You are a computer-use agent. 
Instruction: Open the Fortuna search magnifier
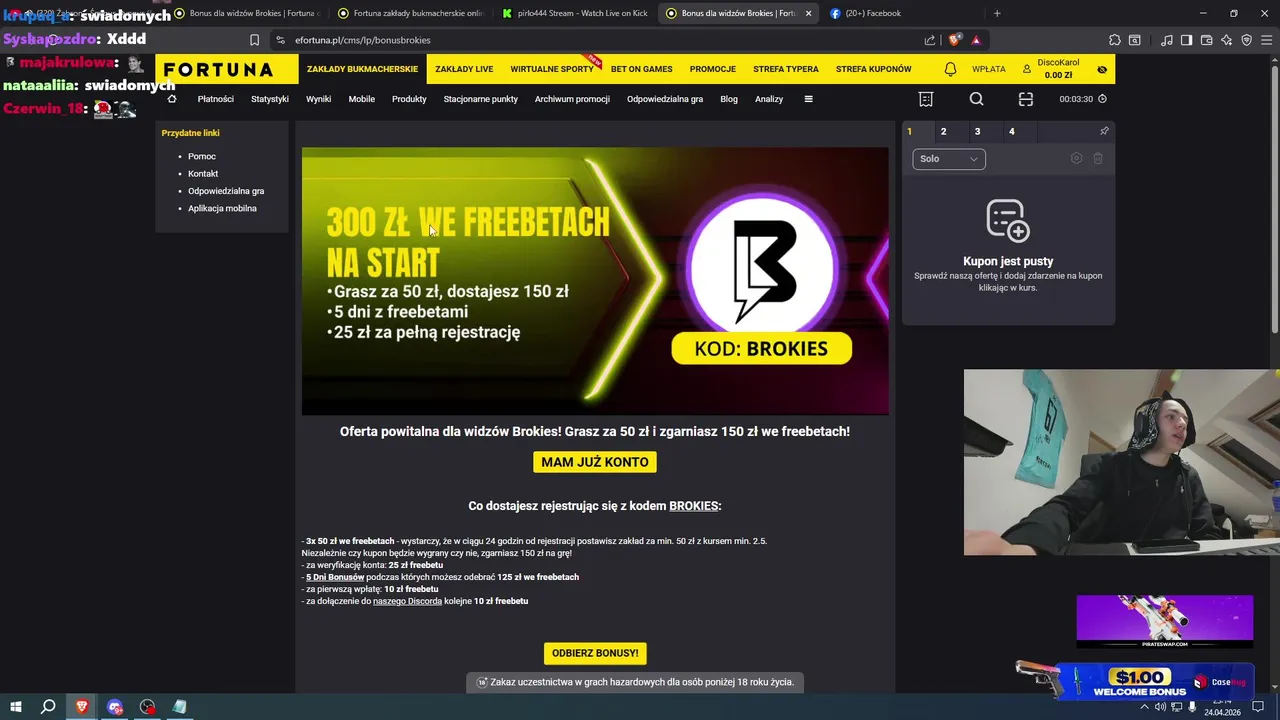977,99
